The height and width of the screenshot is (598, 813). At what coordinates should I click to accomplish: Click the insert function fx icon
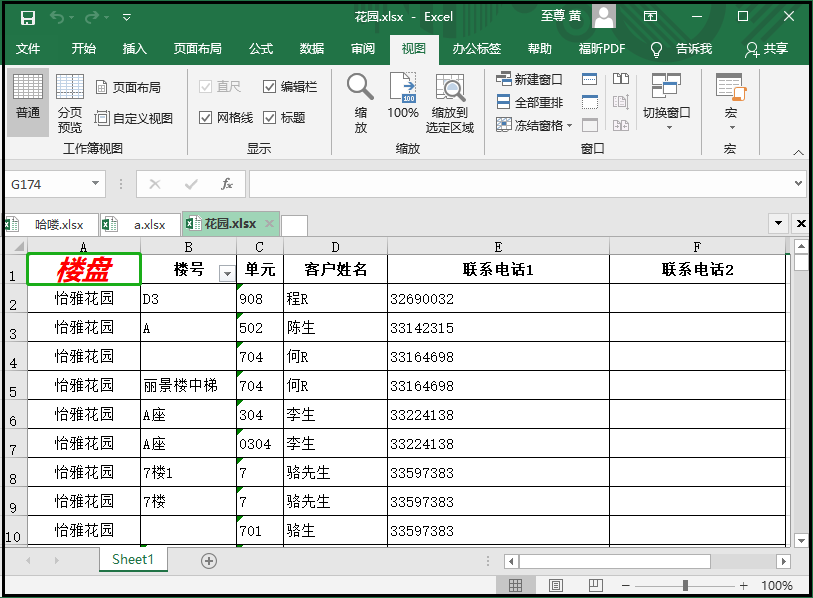pos(227,184)
